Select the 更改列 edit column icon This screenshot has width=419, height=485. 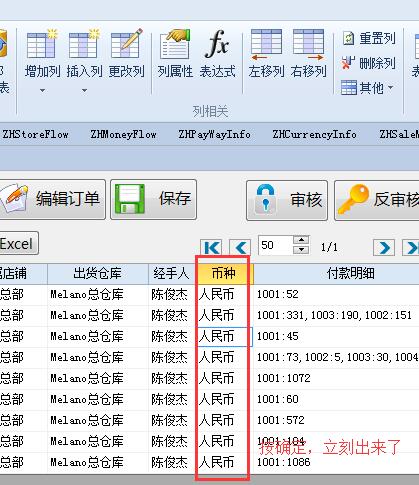click(126, 44)
